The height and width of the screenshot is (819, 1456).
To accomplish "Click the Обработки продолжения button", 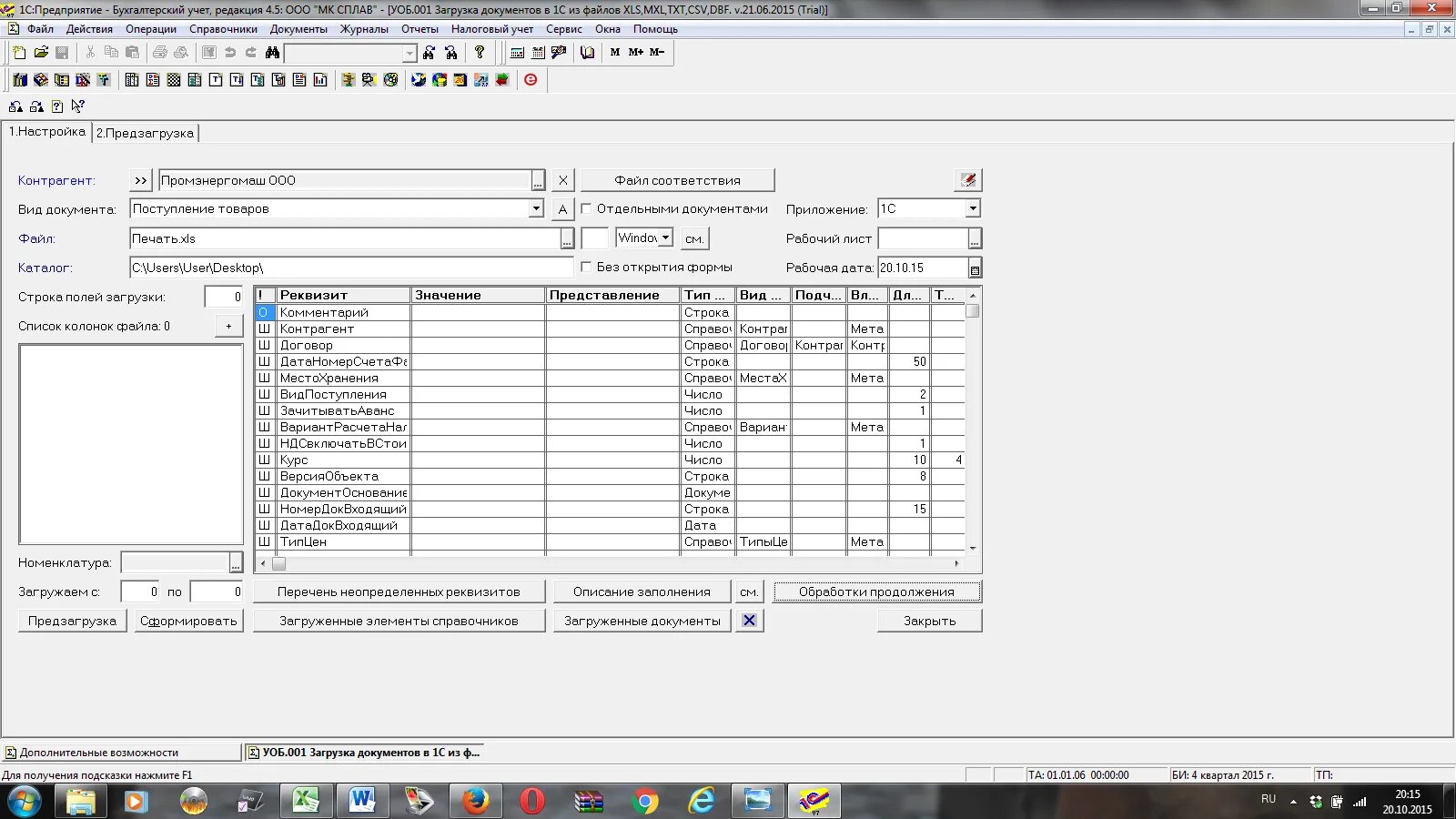I will point(877,591).
